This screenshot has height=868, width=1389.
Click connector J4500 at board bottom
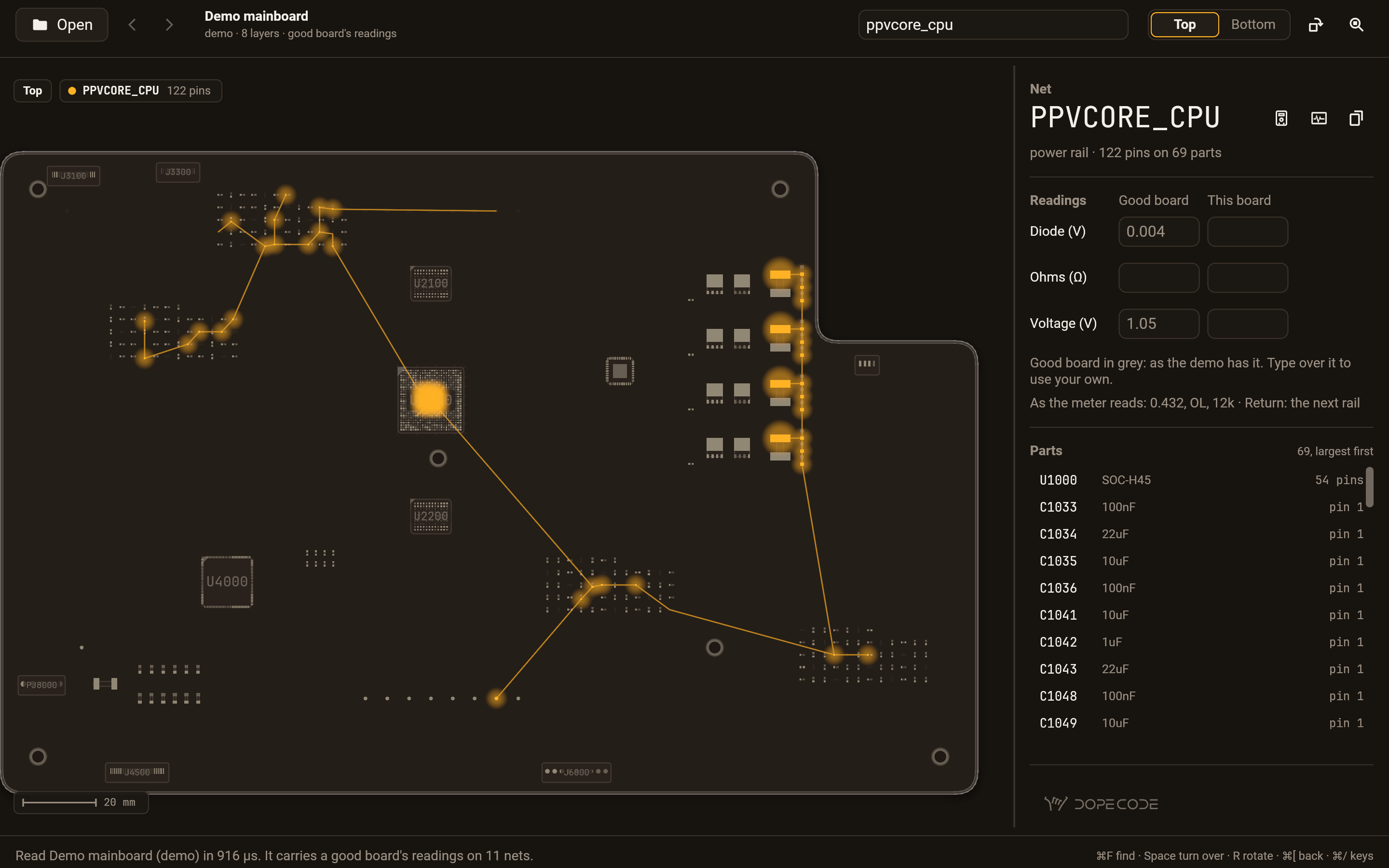[137, 772]
